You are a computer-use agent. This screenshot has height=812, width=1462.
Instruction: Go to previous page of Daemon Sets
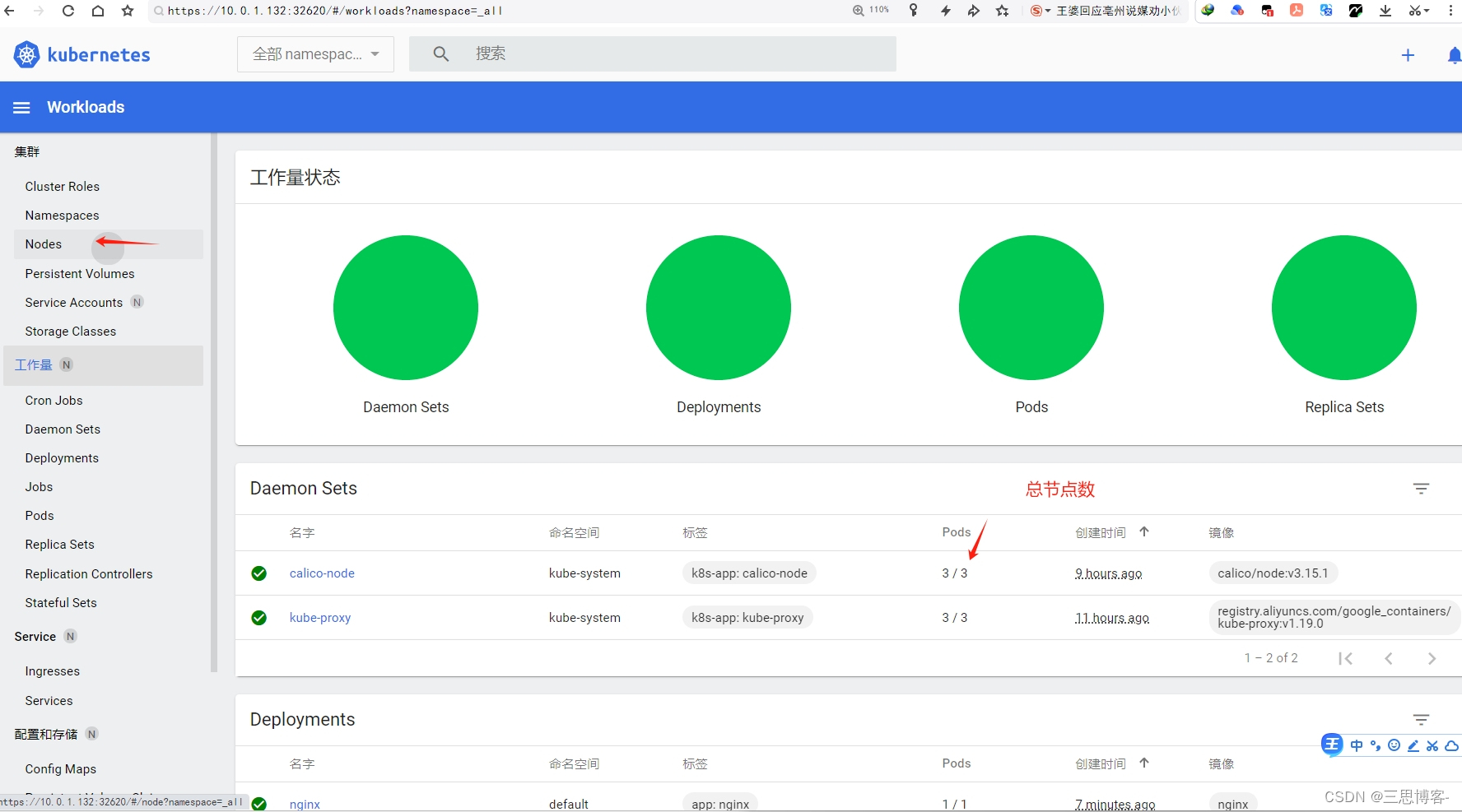click(1389, 659)
